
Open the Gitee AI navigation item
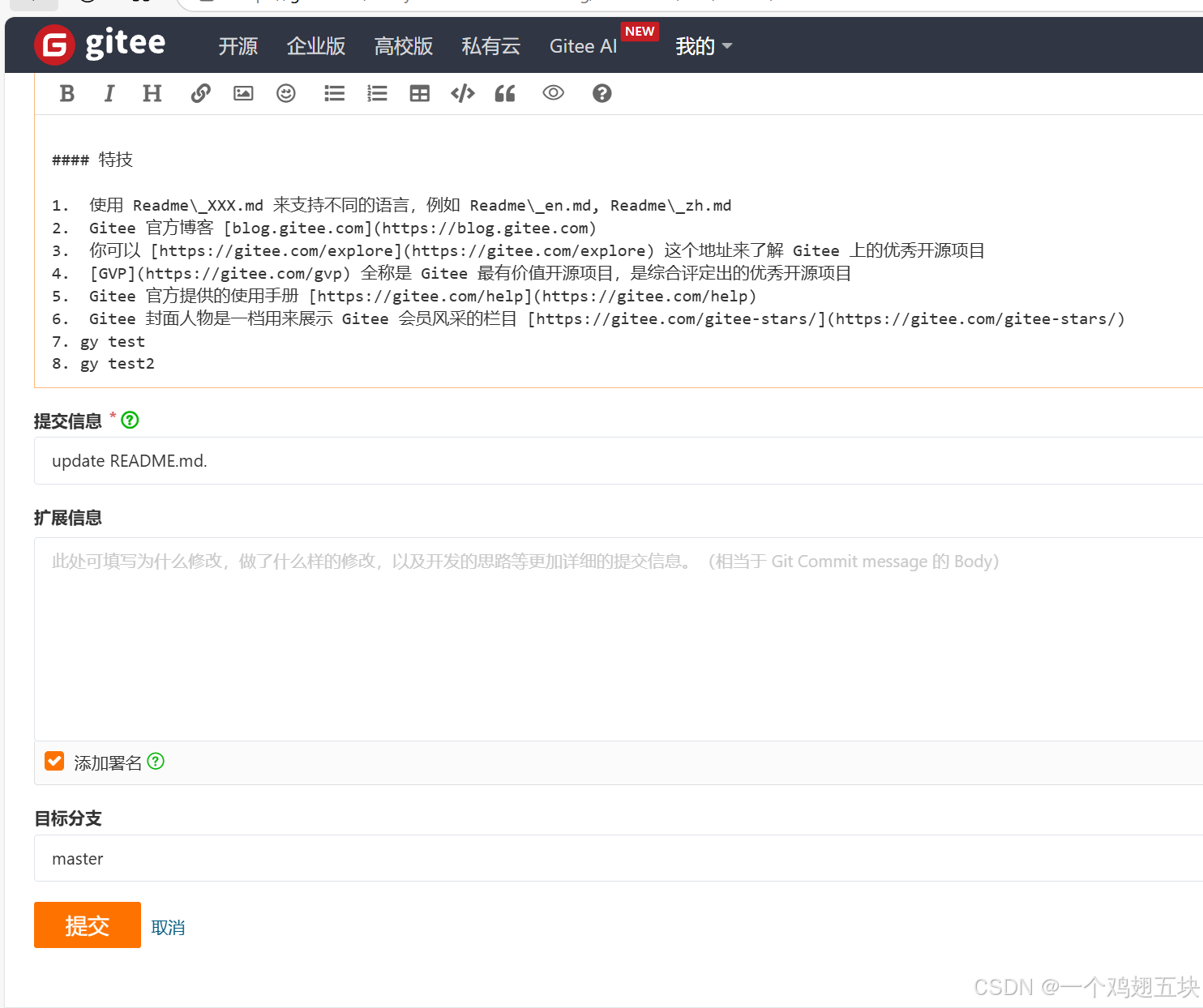(x=584, y=46)
